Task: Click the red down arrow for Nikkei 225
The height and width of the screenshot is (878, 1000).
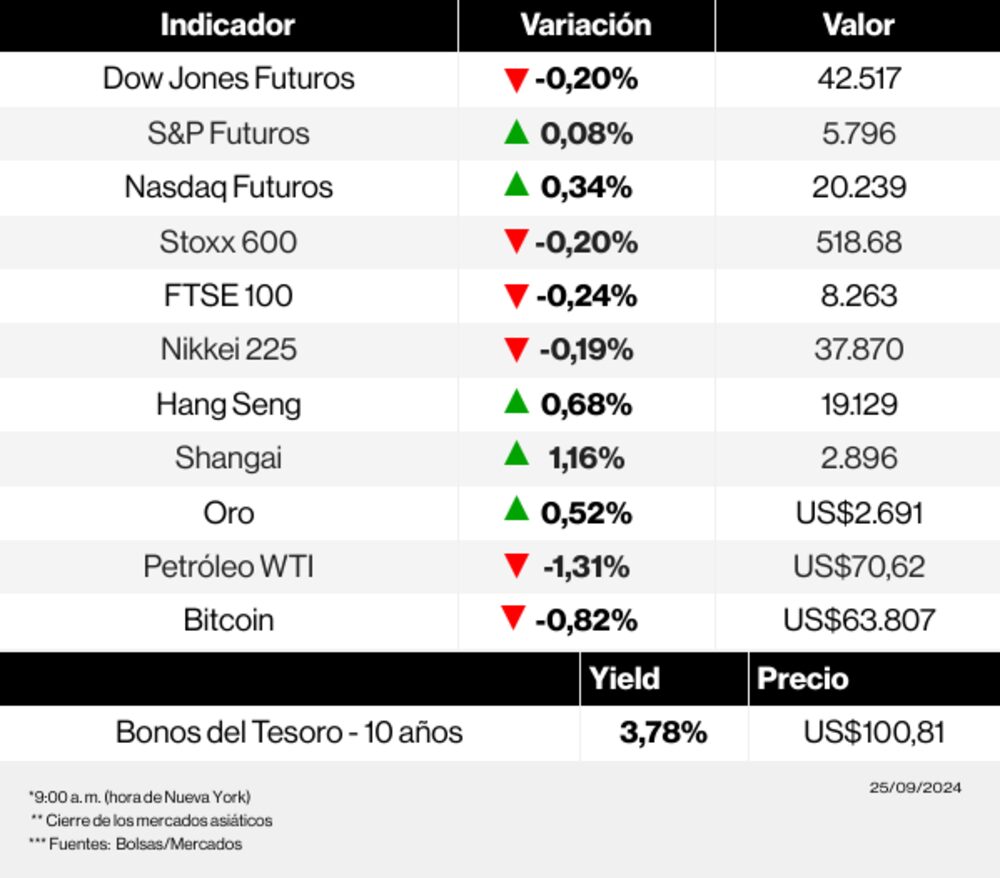Action: [516, 350]
